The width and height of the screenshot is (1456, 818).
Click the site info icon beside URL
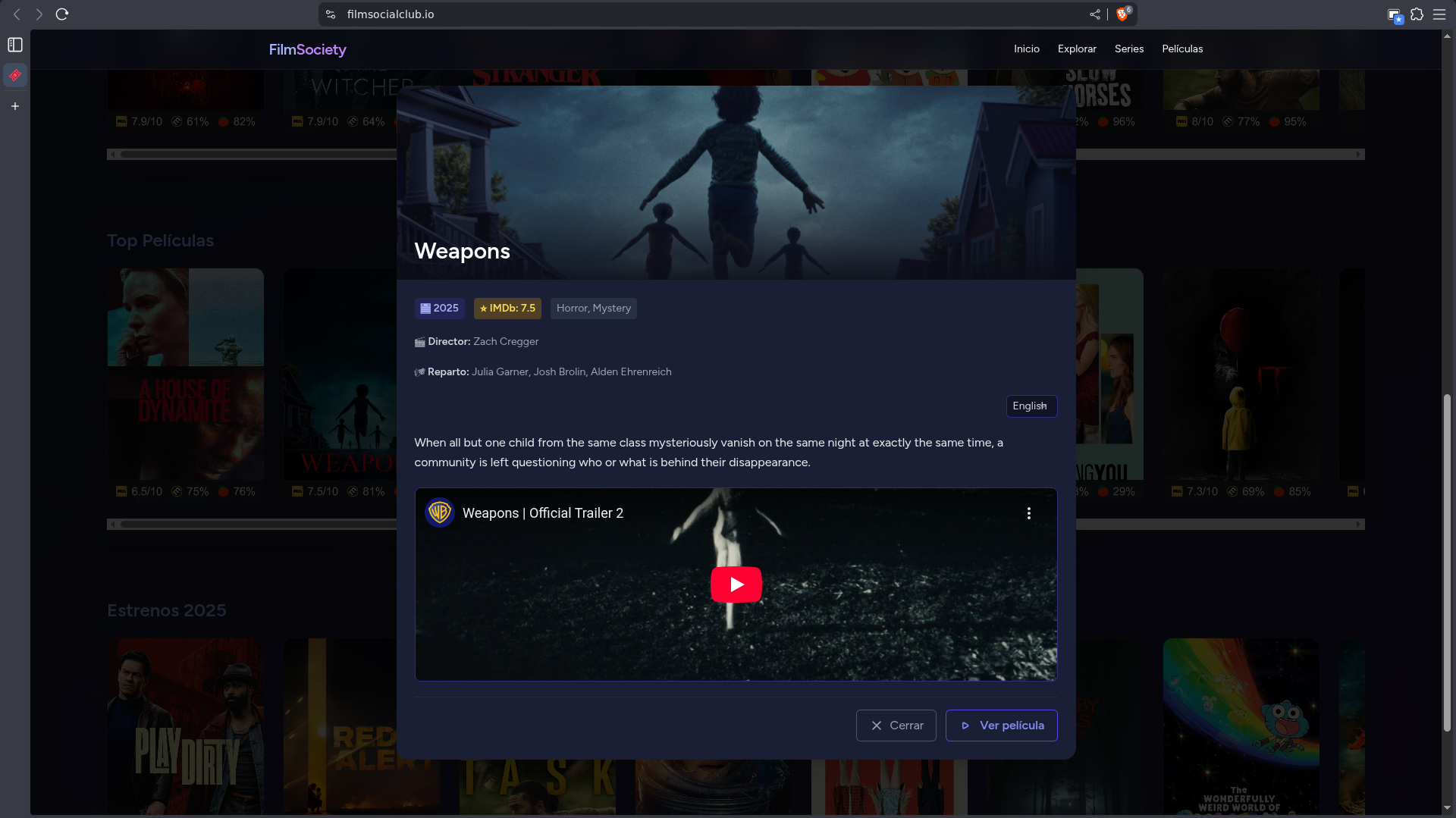coord(331,14)
